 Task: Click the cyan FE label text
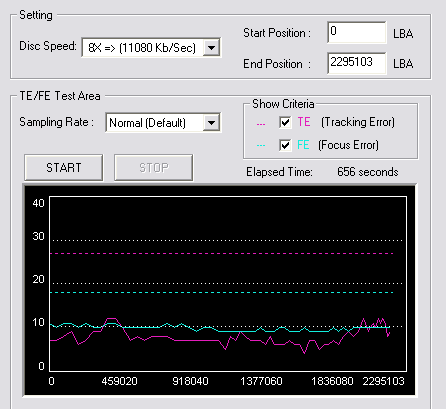(x=303, y=145)
